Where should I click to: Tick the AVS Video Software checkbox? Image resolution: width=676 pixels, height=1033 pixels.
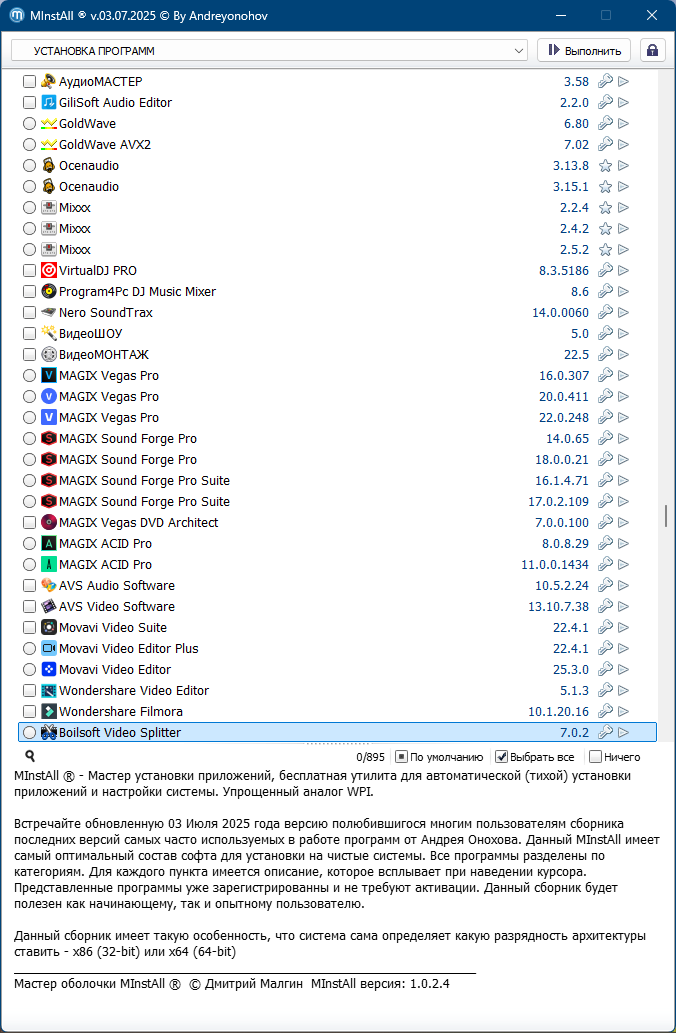click(x=29, y=607)
